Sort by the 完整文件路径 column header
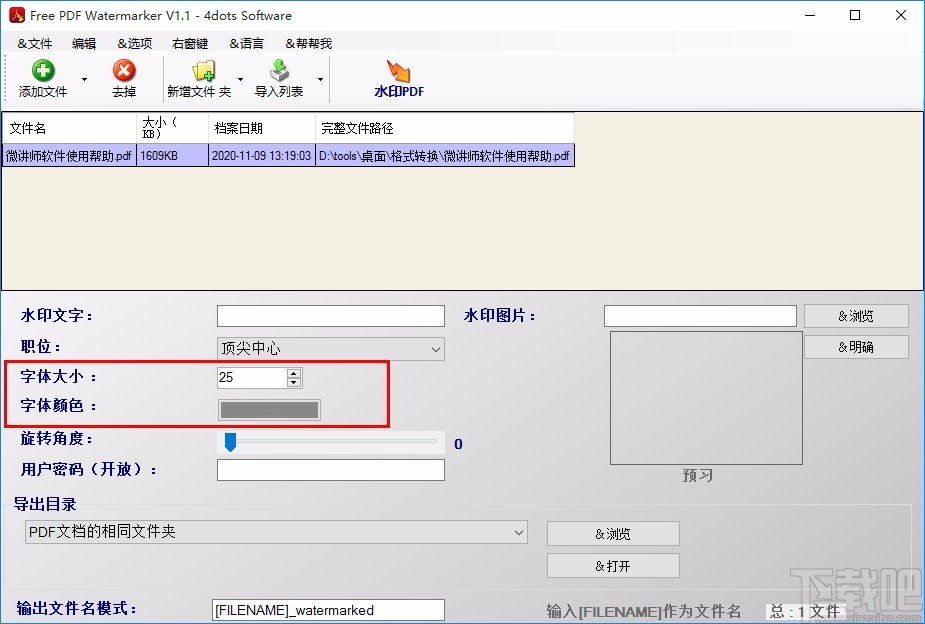Screen dimensions: 925x624 (445, 128)
